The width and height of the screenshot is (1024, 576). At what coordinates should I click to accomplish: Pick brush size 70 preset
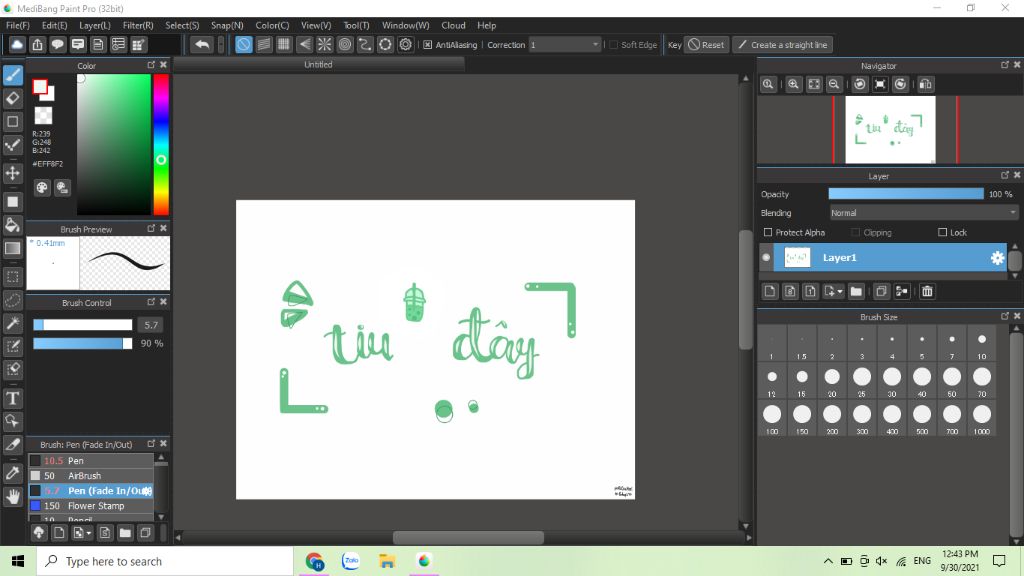pos(982,381)
